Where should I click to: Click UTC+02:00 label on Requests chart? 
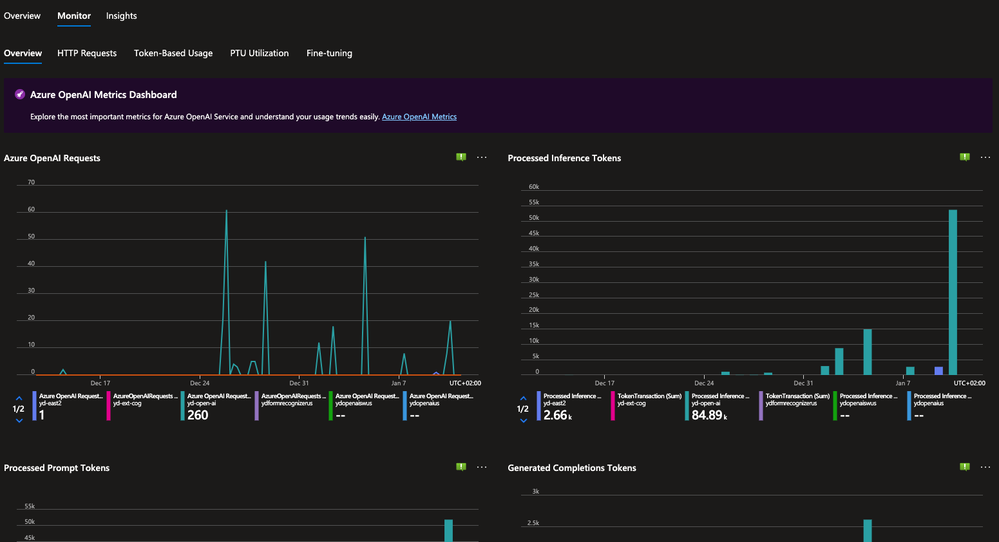465,383
